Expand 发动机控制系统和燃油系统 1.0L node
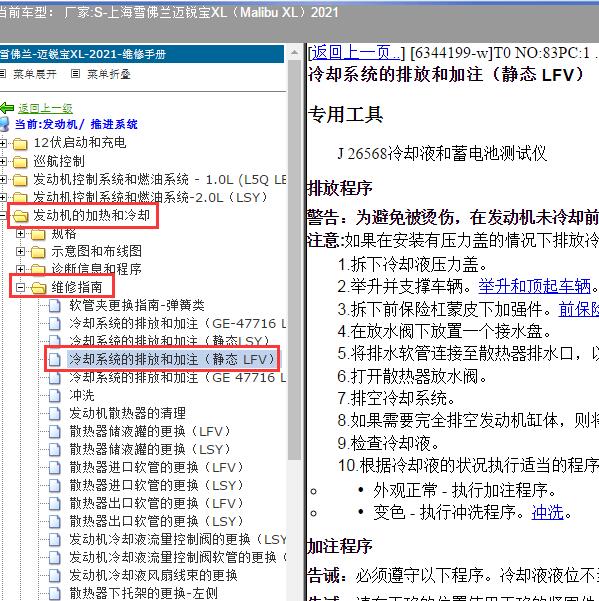Viewport: 599px width, 601px height. [3, 180]
